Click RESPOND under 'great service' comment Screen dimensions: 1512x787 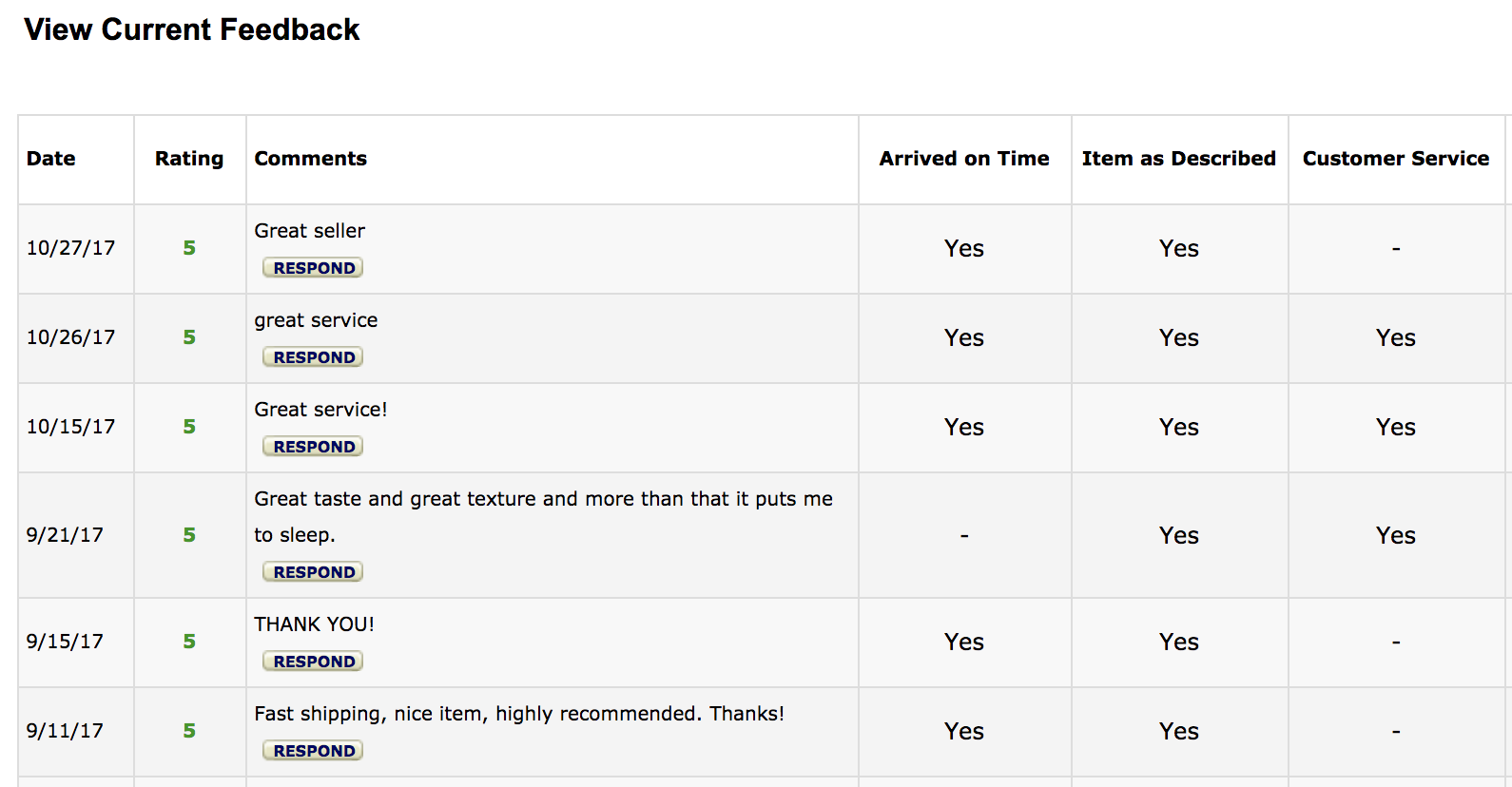(313, 357)
